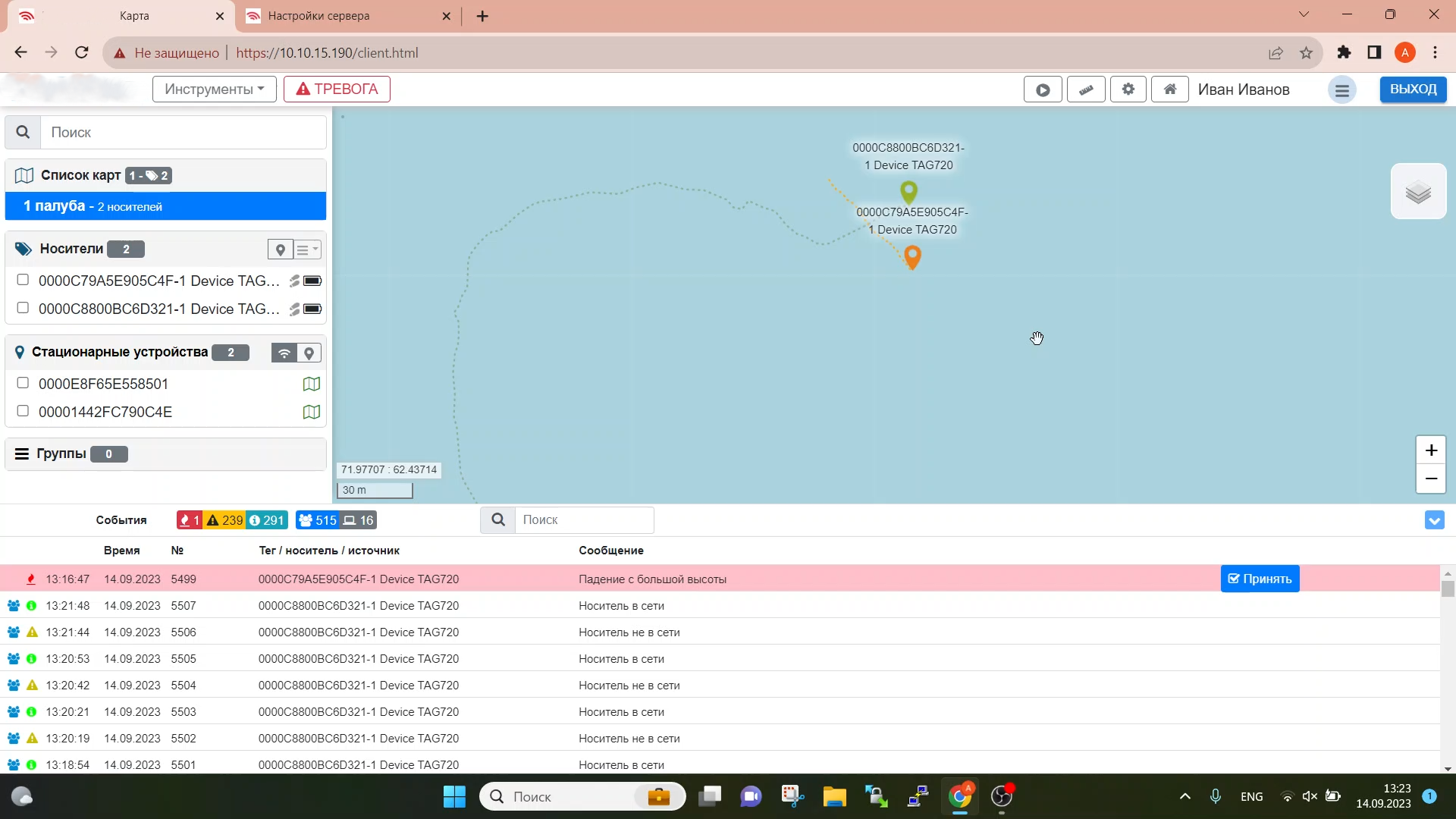Click the playback button in top toolbar
1456x819 pixels.
click(x=1043, y=89)
